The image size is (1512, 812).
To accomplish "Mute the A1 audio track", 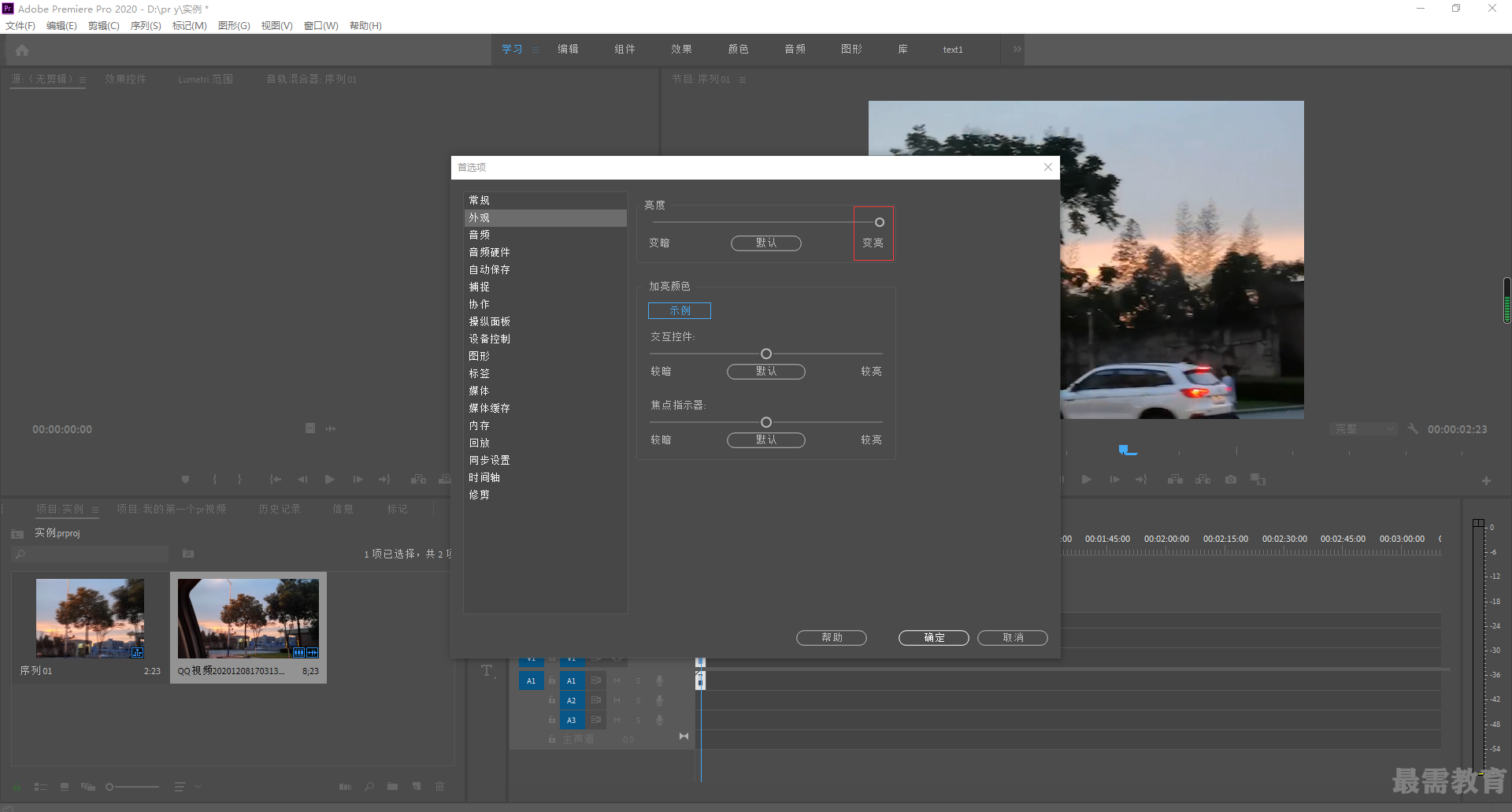I will click(617, 680).
